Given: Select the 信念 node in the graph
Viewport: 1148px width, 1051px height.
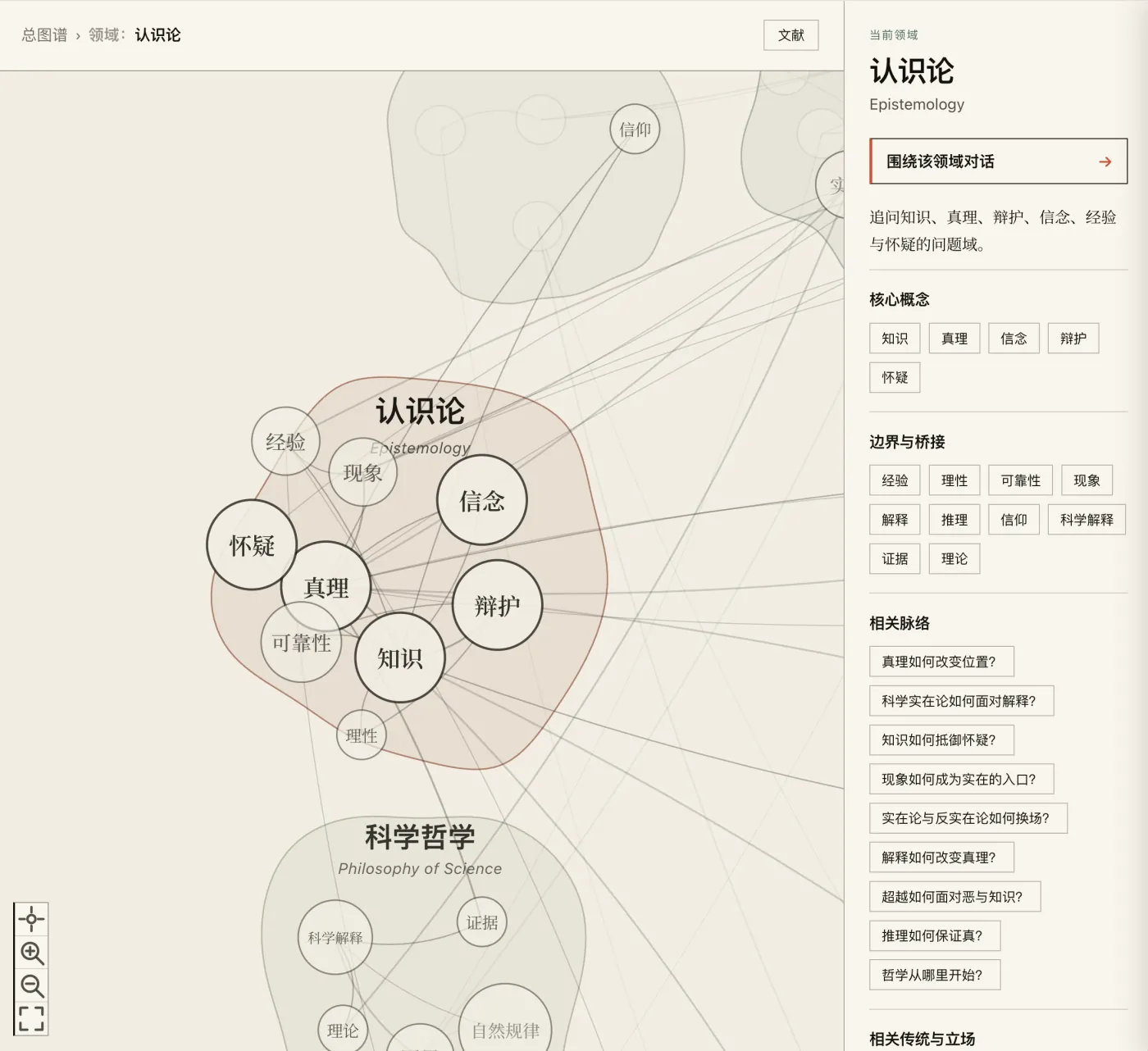Looking at the screenshot, I should click(x=482, y=500).
